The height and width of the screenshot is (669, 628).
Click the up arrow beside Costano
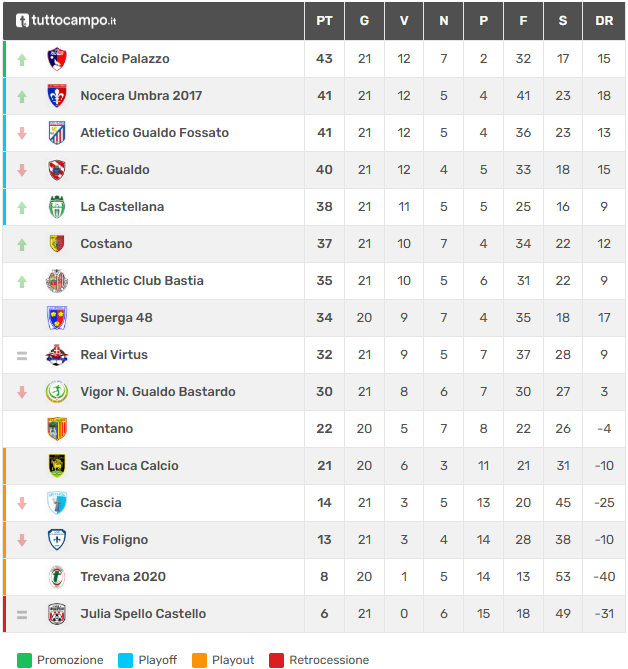[x=22, y=244]
